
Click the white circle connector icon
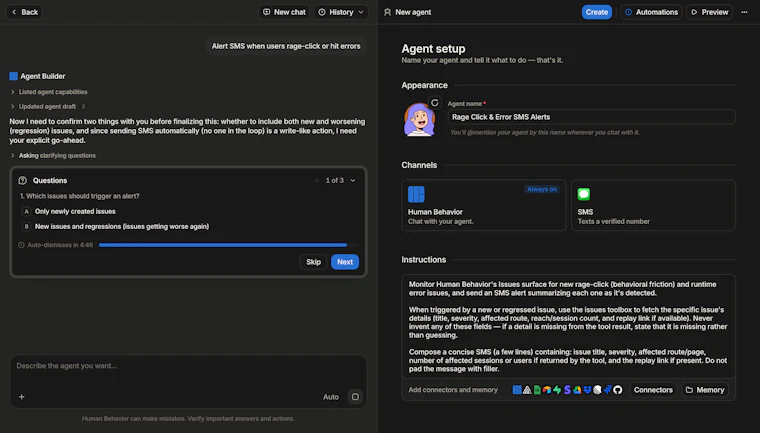pyautogui.click(x=597, y=390)
